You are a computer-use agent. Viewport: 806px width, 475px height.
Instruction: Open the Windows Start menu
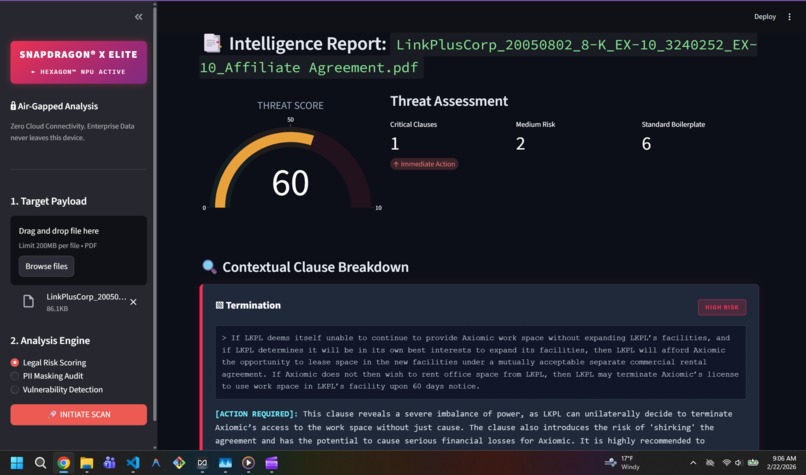pyautogui.click(x=17, y=463)
